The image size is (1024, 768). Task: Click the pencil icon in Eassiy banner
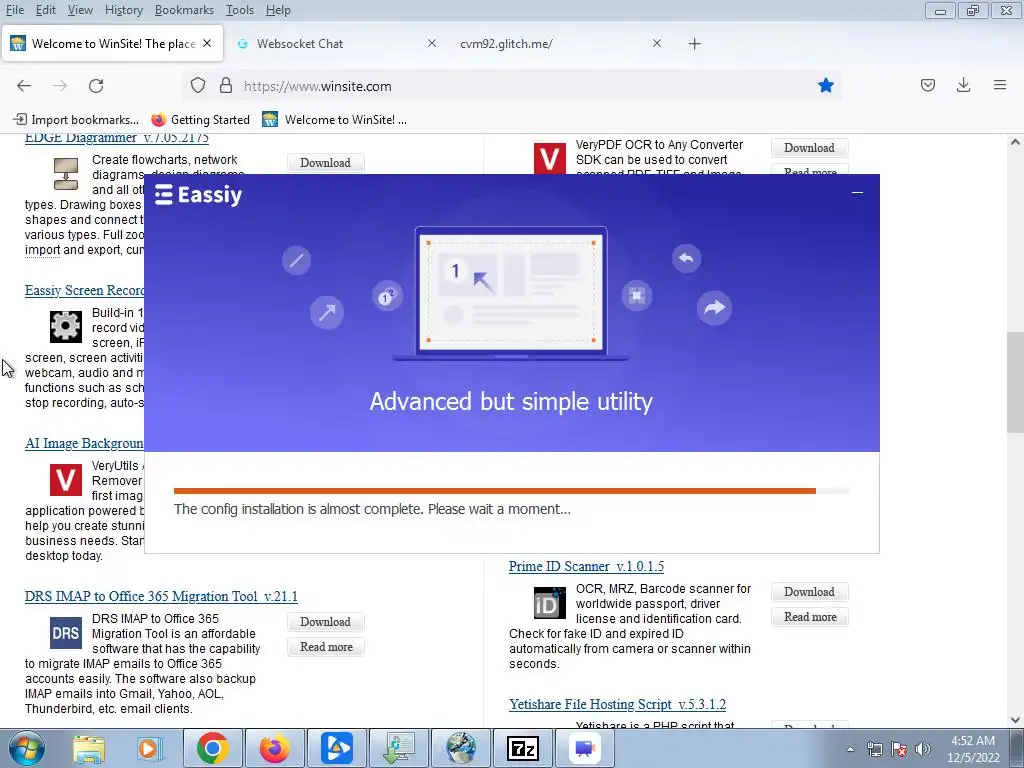[x=296, y=261]
